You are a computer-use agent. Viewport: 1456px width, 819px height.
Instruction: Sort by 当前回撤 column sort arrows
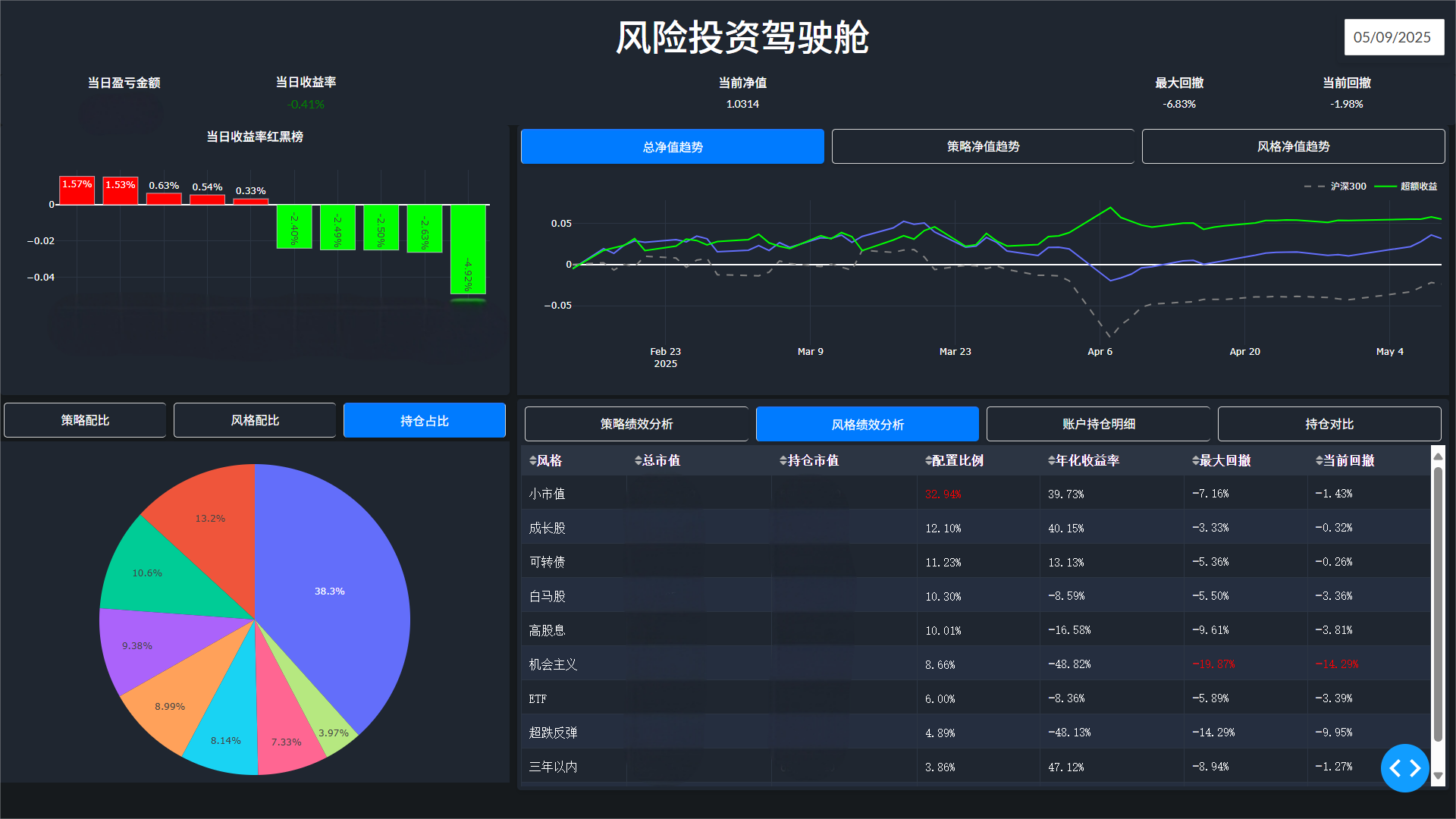click(x=1319, y=461)
